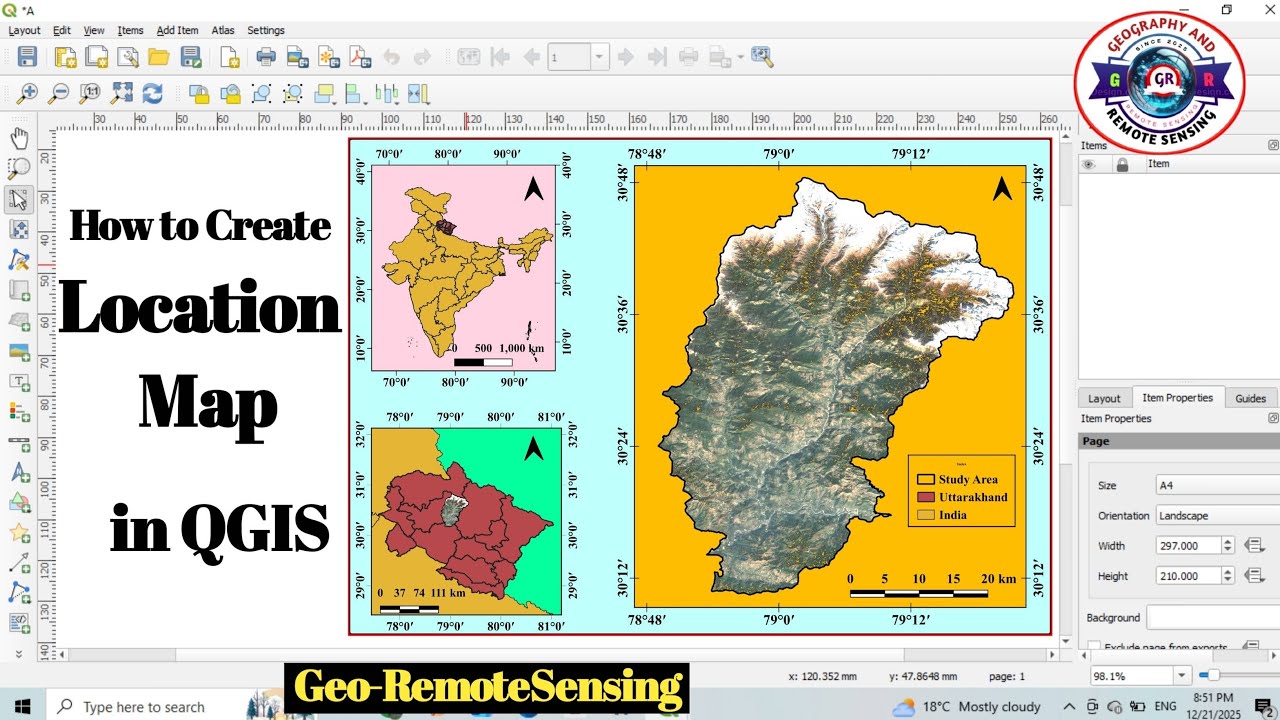1280x720 pixels.
Task: Open the Orientation Landscape dropdown
Action: click(x=1217, y=516)
